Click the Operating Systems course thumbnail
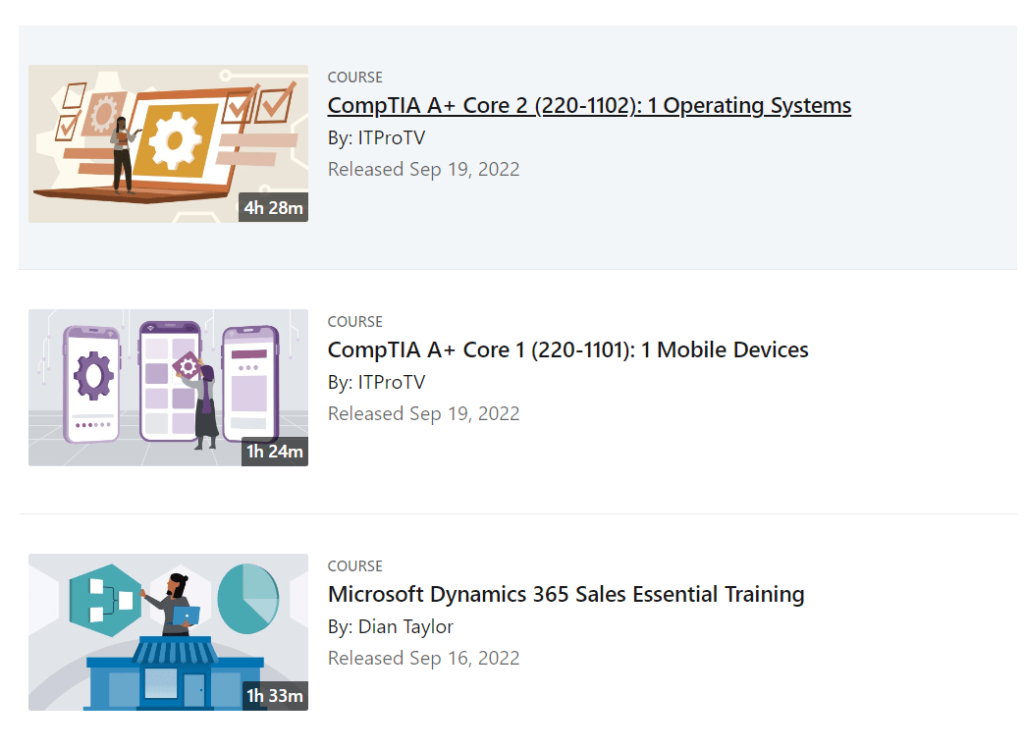 (168, 143)
